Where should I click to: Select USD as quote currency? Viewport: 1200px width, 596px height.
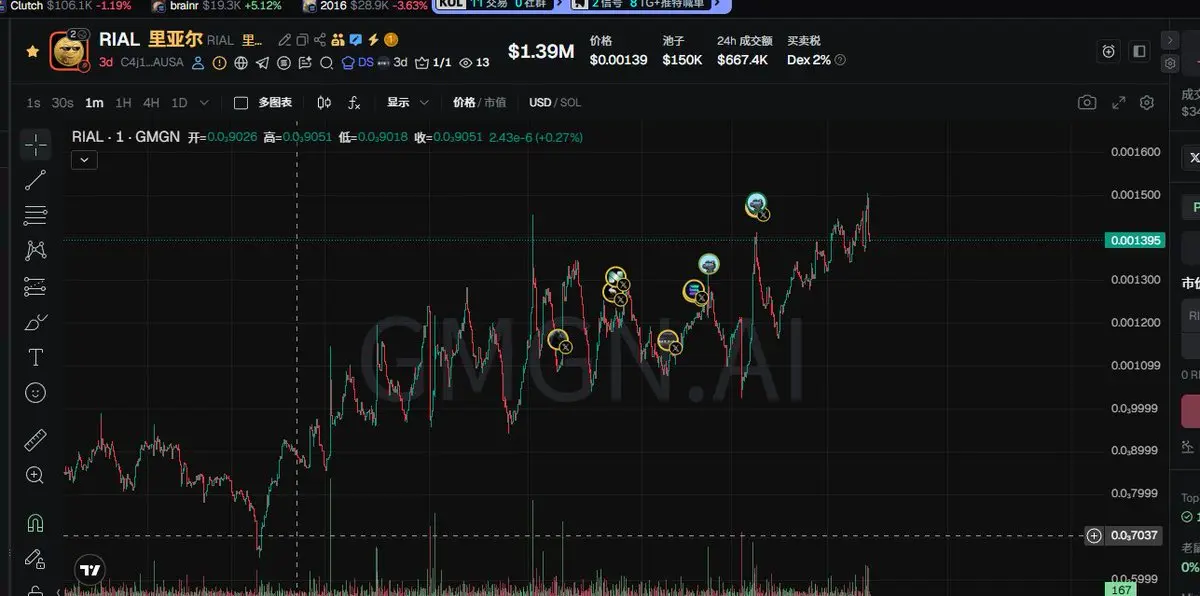pyautogui.click(x=540, y=102)
